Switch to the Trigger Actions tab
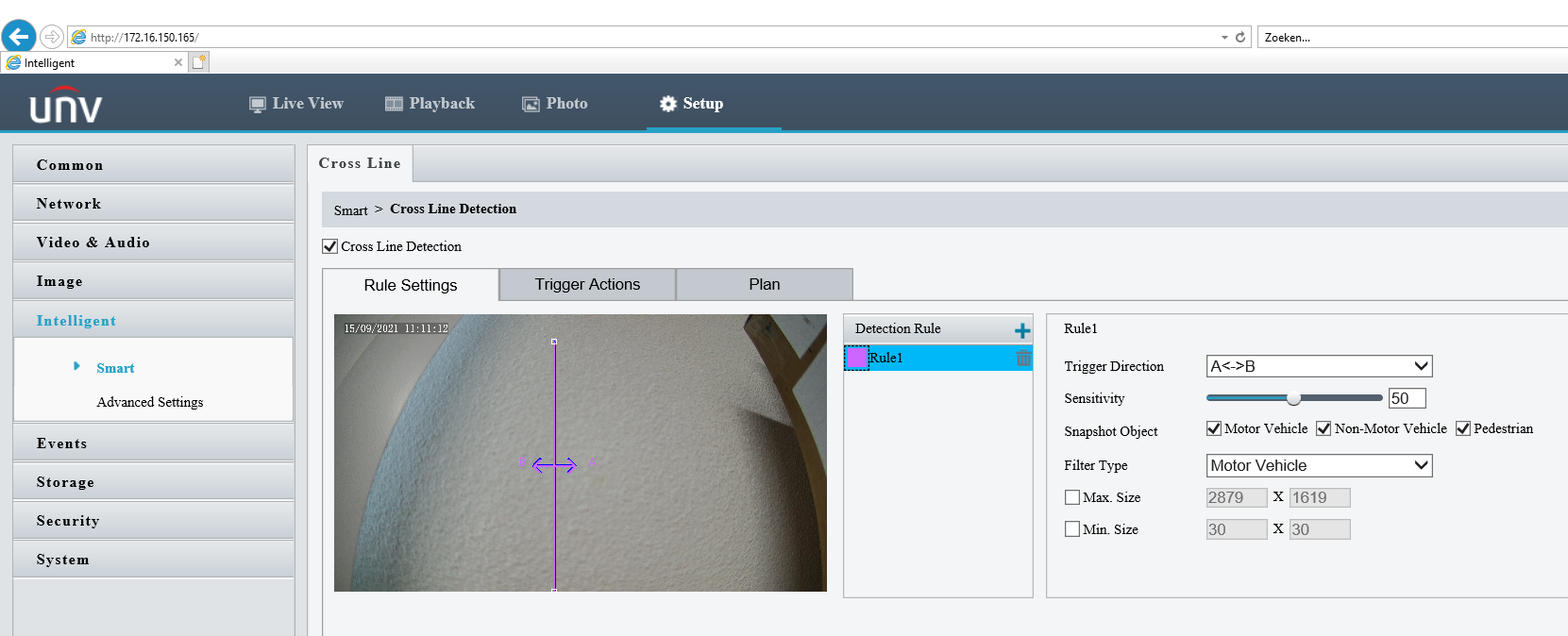1568x636 pixels. [587, 284]
